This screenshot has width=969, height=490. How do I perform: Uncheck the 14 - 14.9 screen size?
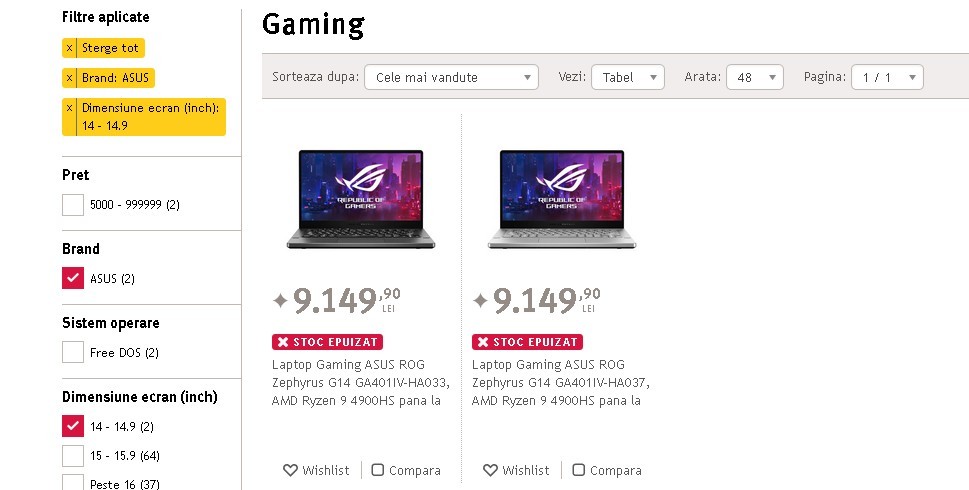tap(73, 426)
